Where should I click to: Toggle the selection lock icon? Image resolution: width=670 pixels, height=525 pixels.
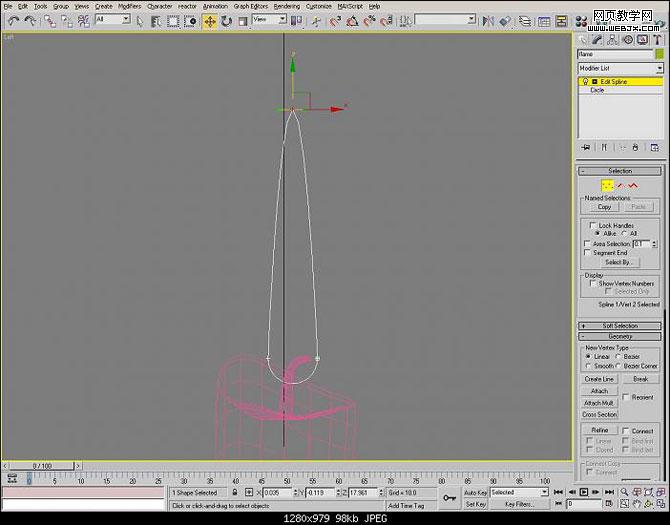click(x=235, y=492)
